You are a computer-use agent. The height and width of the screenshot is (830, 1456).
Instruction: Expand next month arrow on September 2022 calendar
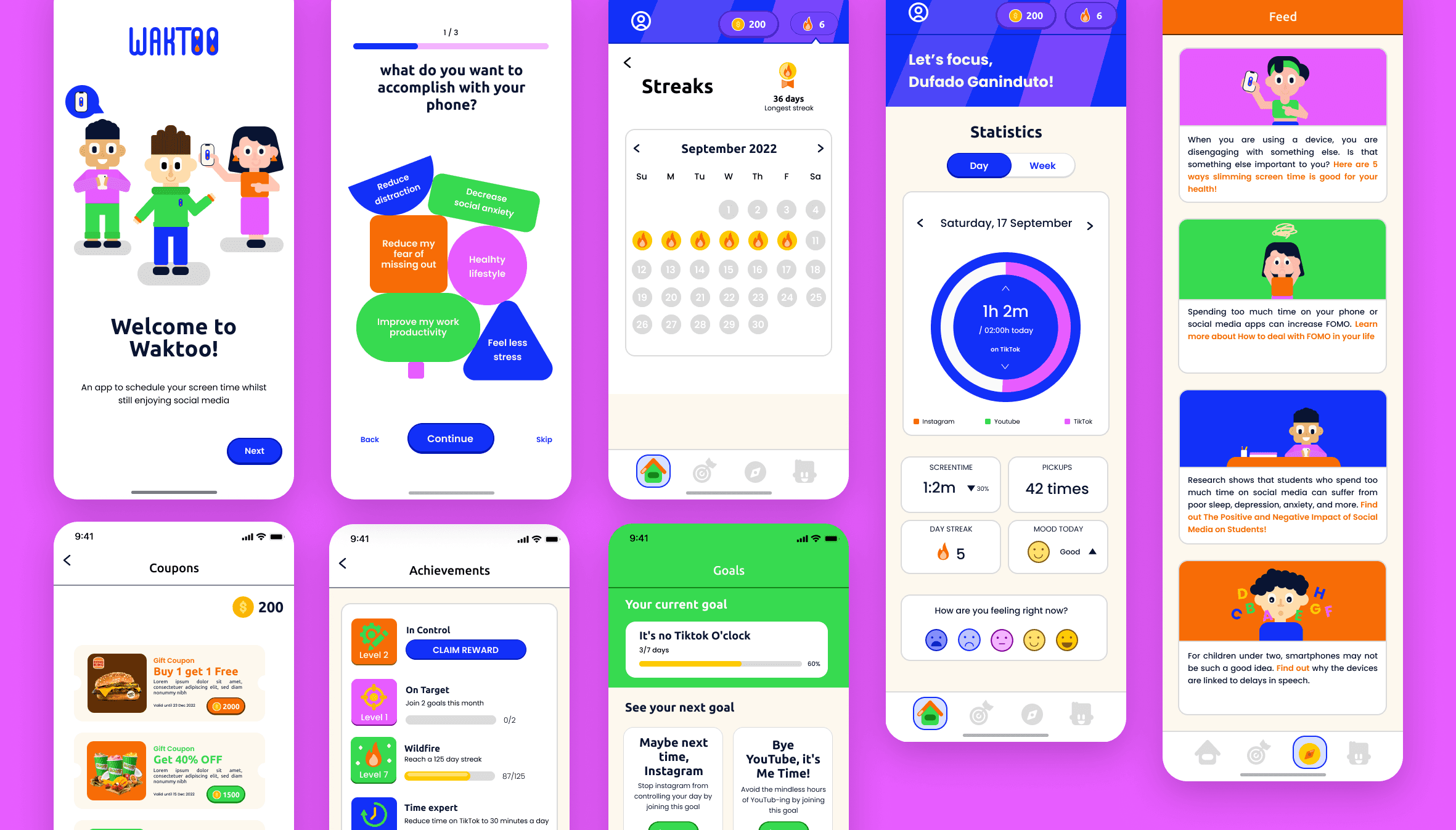(x=819, y=148)
